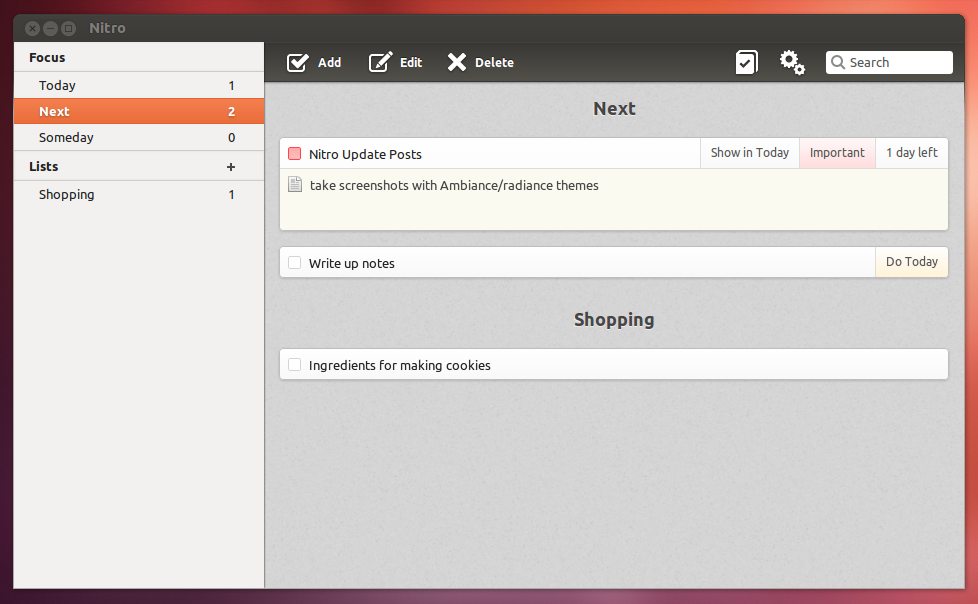Click the Add label in toolbar
The height and width of the screenshot is (604, 978).
tap(329, 62)
